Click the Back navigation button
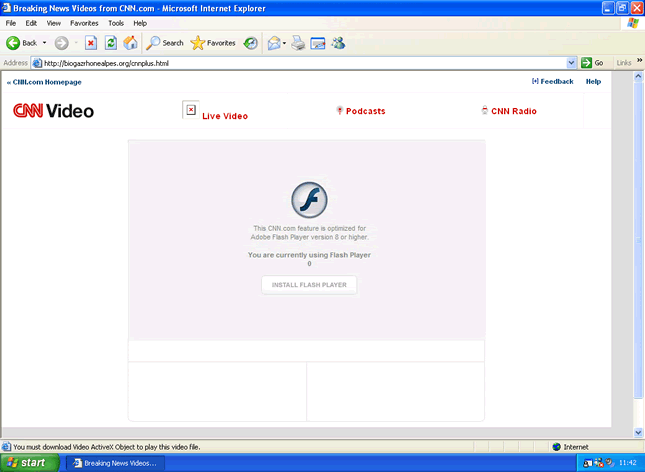 click(x=22, y=43)
